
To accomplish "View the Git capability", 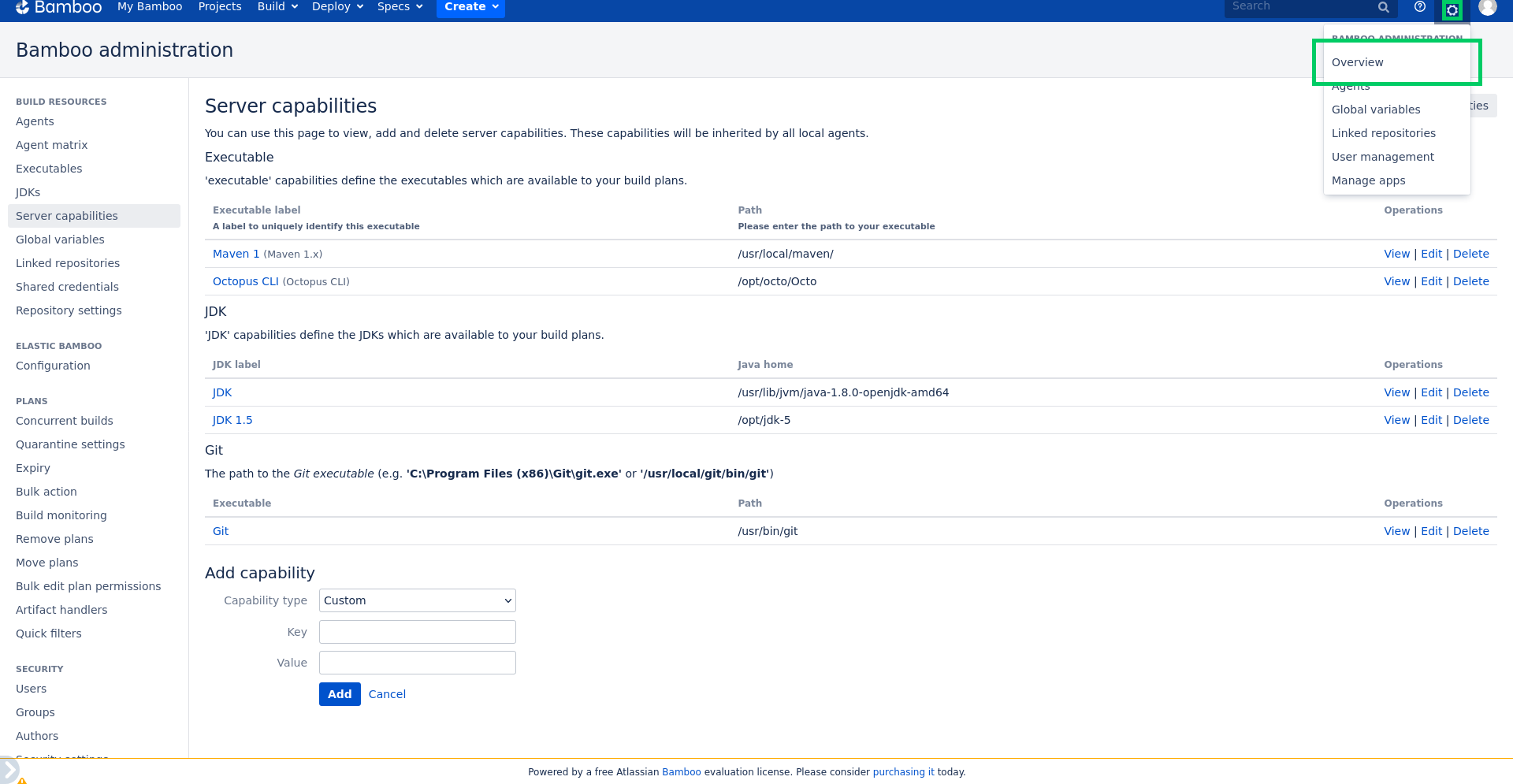I will pyautogui.click(x=1396, y=531).
